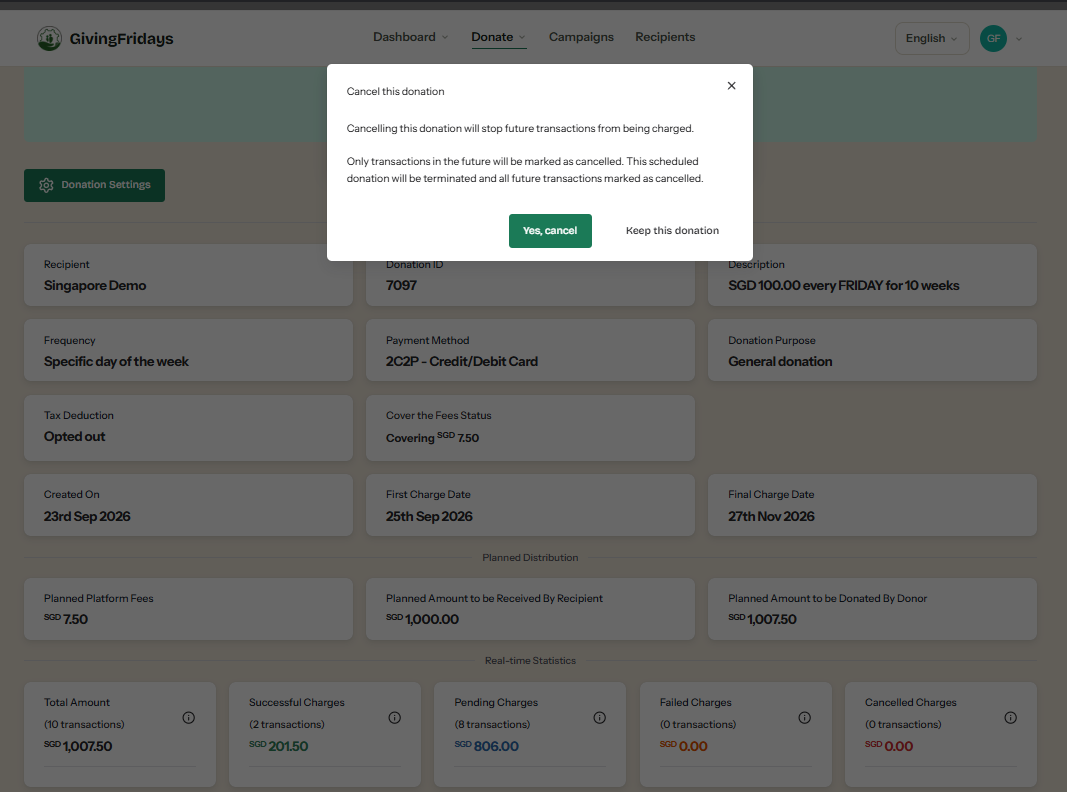Confirm with Yes, cancel button
The height and width of the screenshot is (792, 1067).
[550, 231]
